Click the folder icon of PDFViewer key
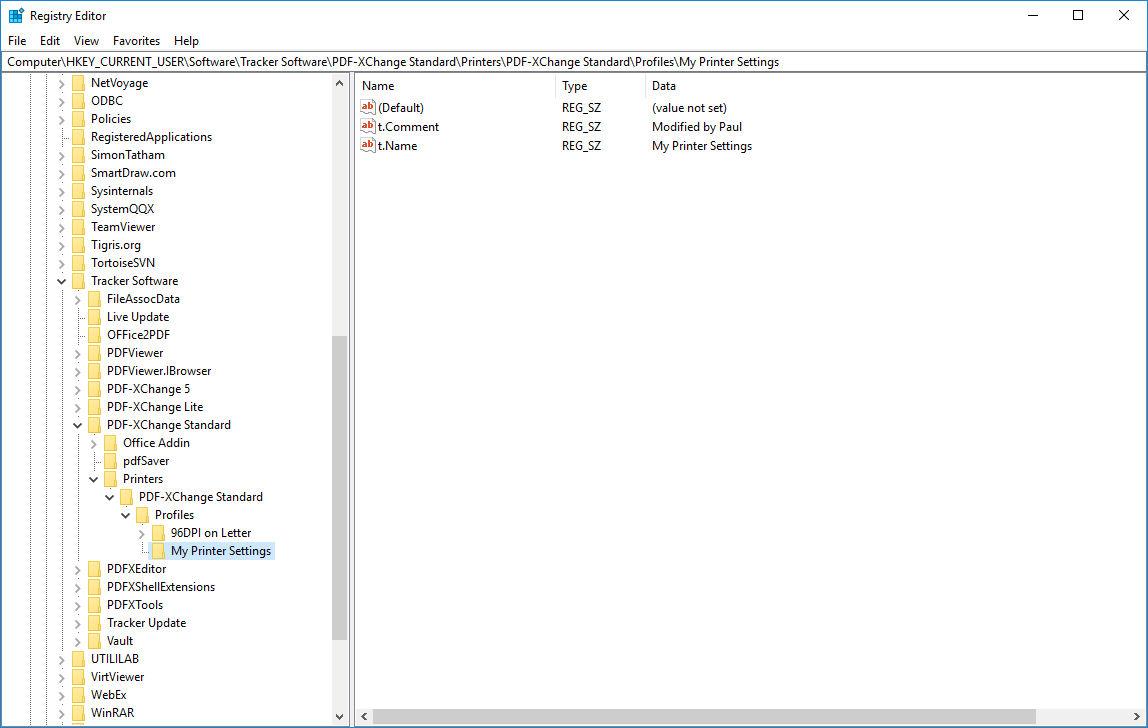 pos(94,353)
